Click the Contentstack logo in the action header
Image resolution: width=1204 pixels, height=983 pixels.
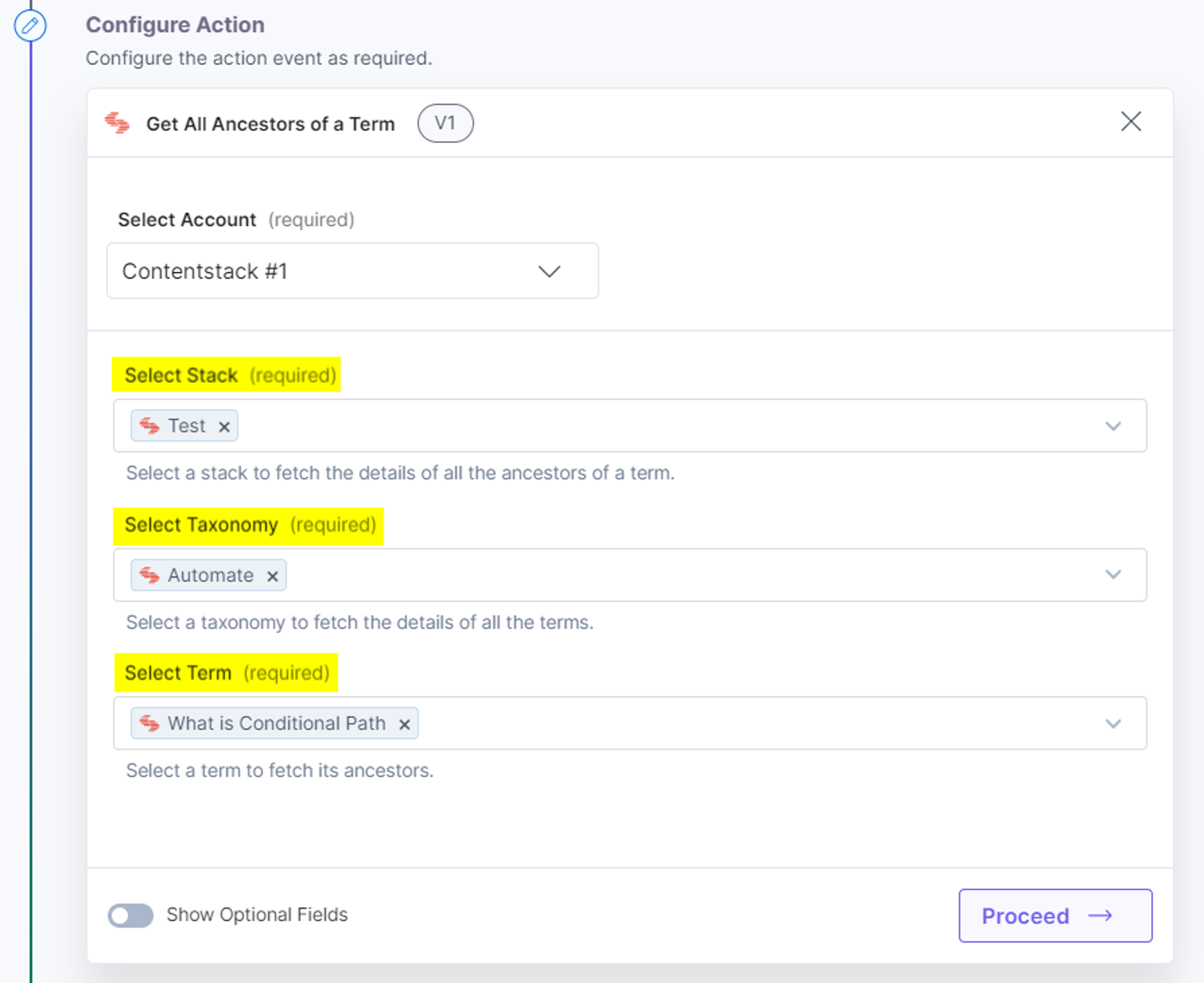point(117,123)
